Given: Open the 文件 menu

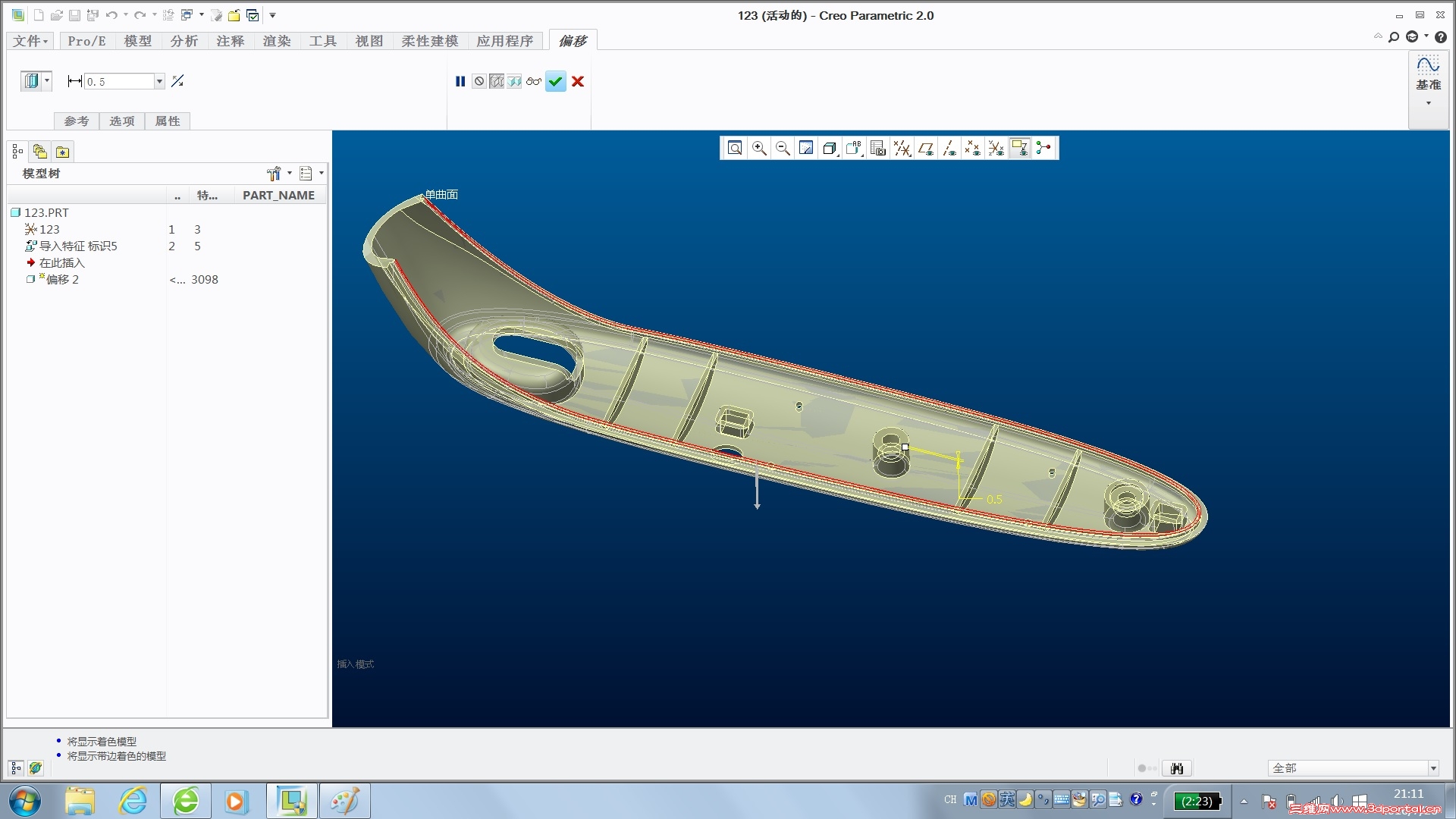Looking at the screenshot, I should click(x=30, y=41).
